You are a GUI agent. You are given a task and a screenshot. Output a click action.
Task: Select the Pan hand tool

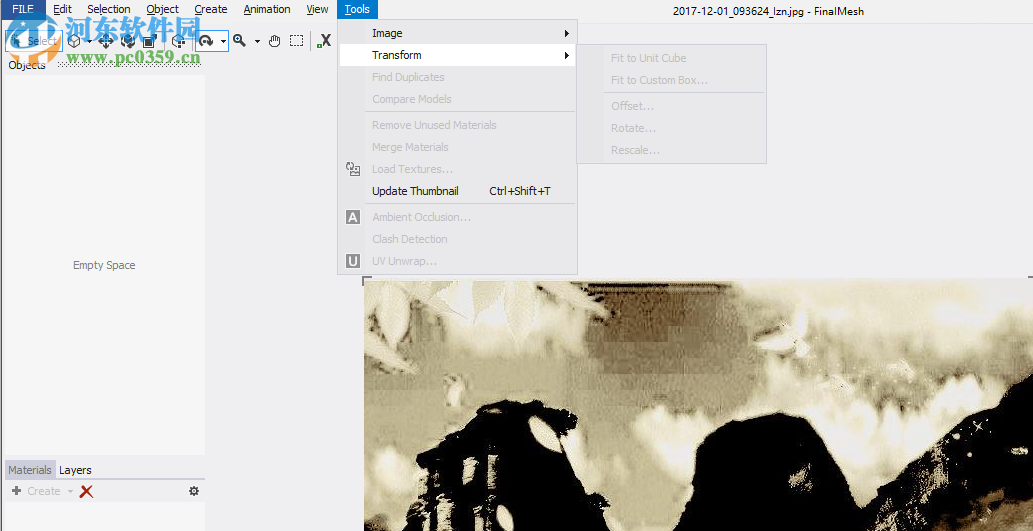(275, 41)
